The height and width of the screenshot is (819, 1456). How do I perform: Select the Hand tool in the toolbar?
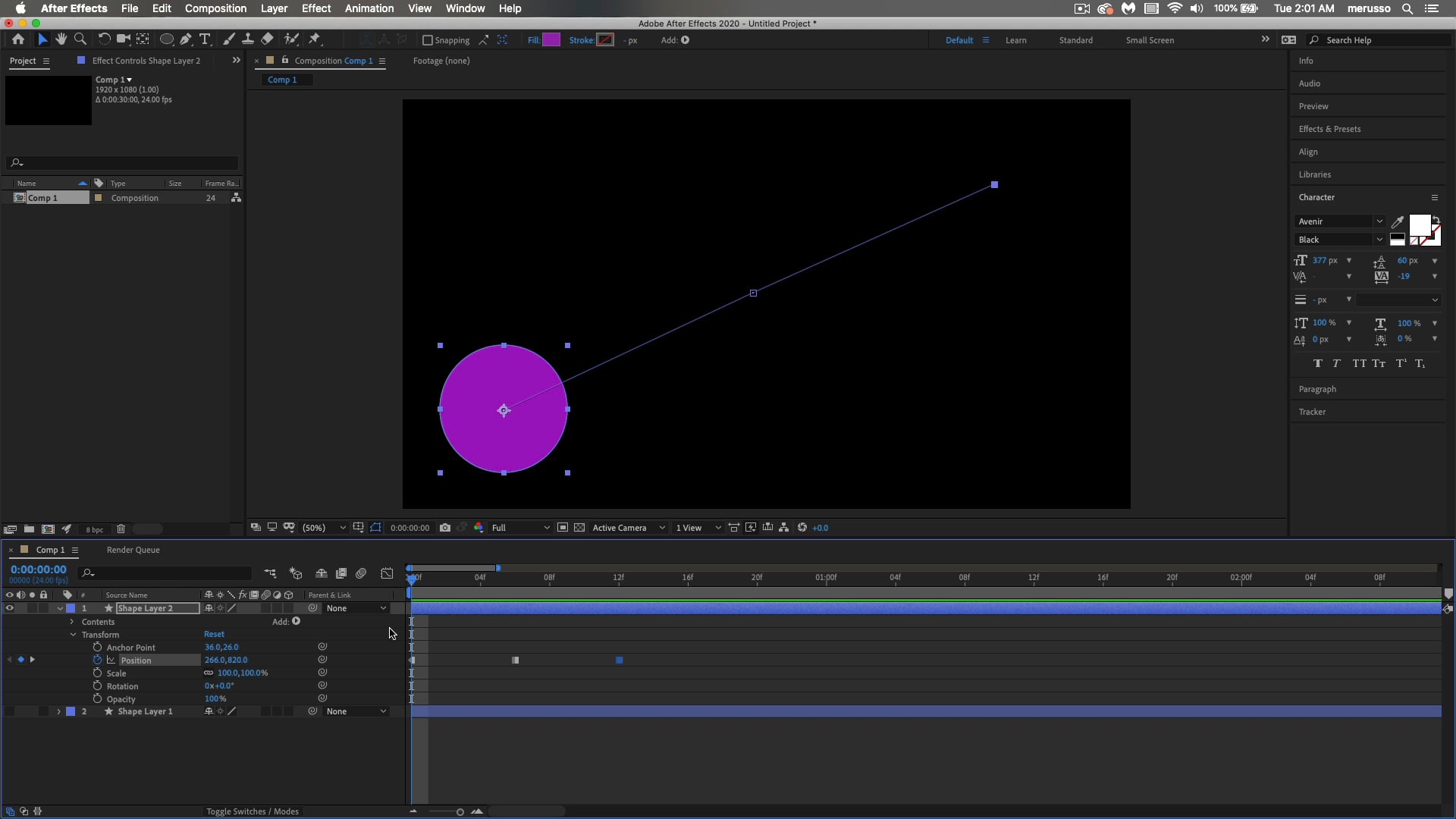click(x=61, y=39)
